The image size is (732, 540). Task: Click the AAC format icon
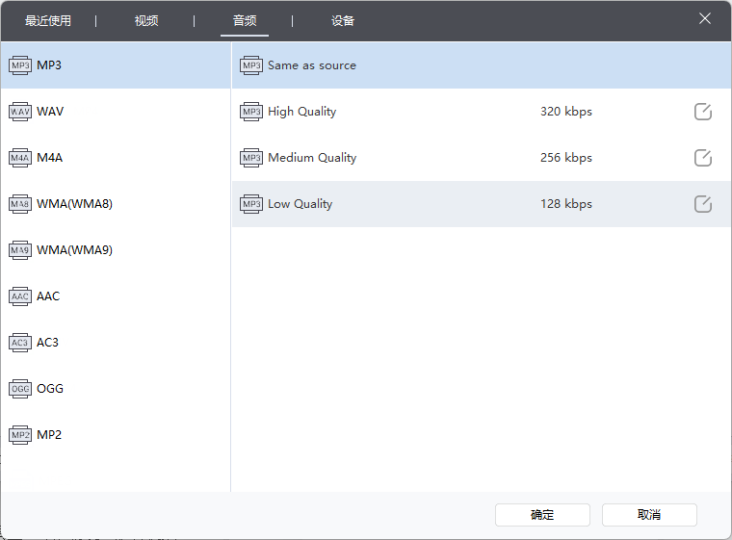20,296
